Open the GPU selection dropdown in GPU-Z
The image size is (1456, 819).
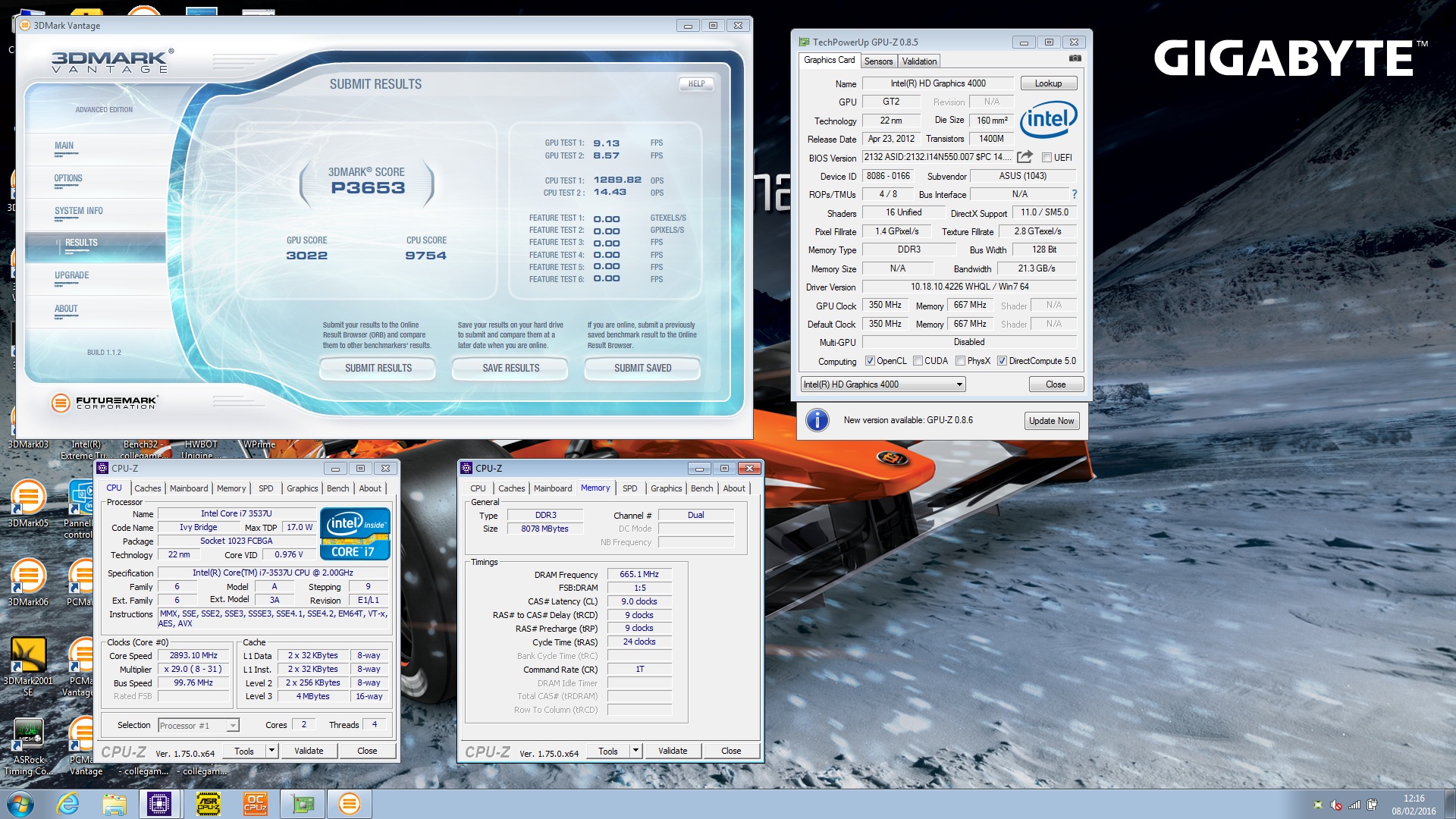coord(883,384)
